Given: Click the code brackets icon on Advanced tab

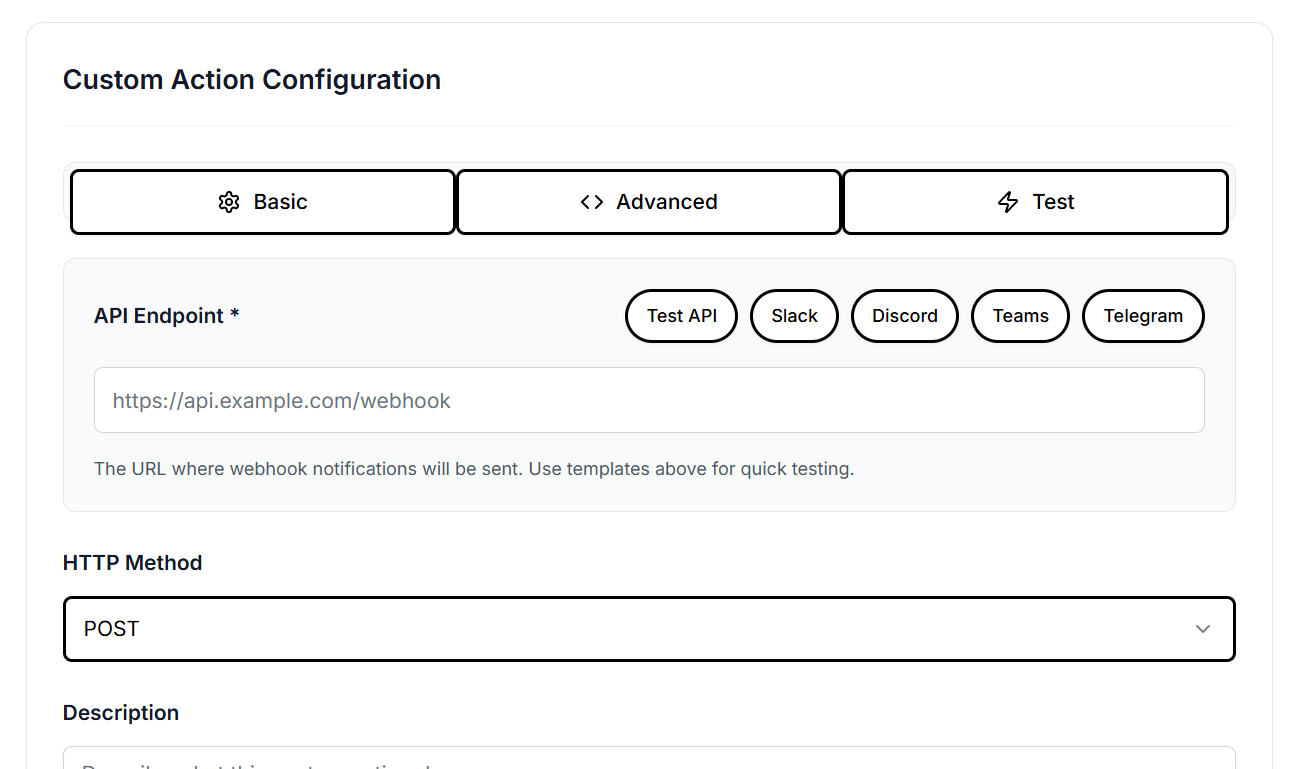Looking at the screenshot, I should click(x=592, y=201).
